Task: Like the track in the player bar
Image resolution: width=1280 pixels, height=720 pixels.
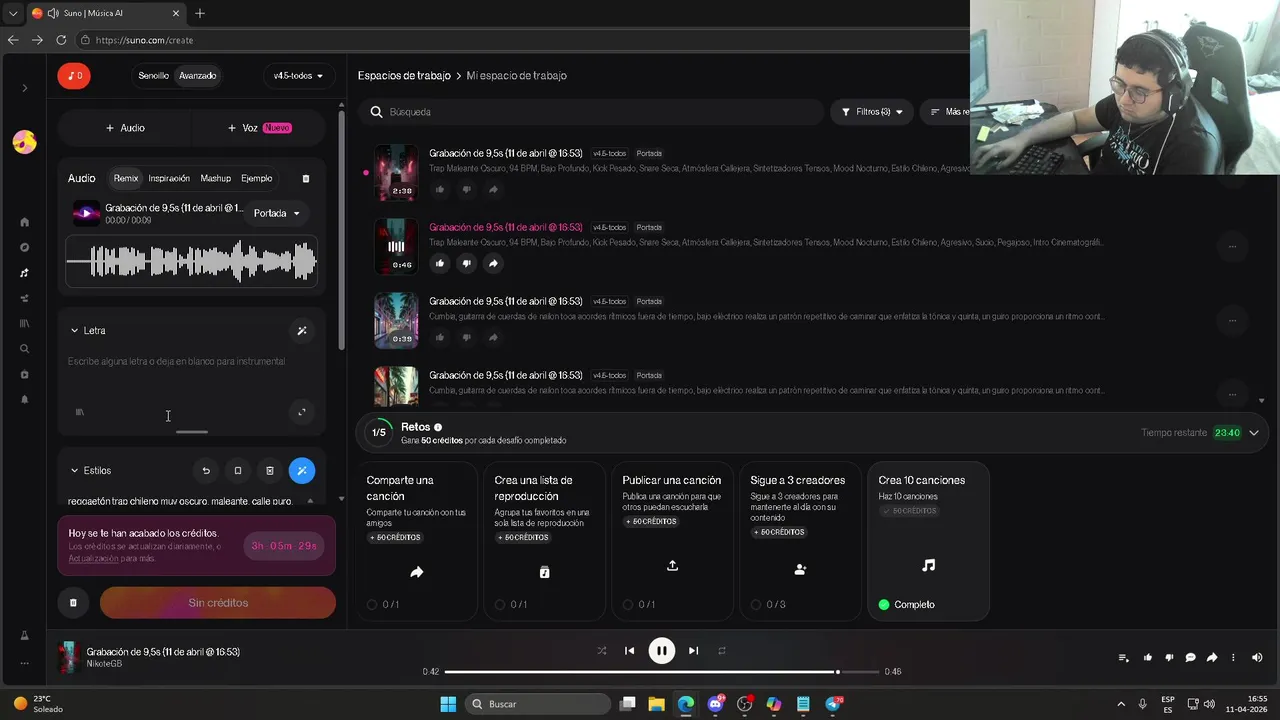Action: tap(1147, 658)
